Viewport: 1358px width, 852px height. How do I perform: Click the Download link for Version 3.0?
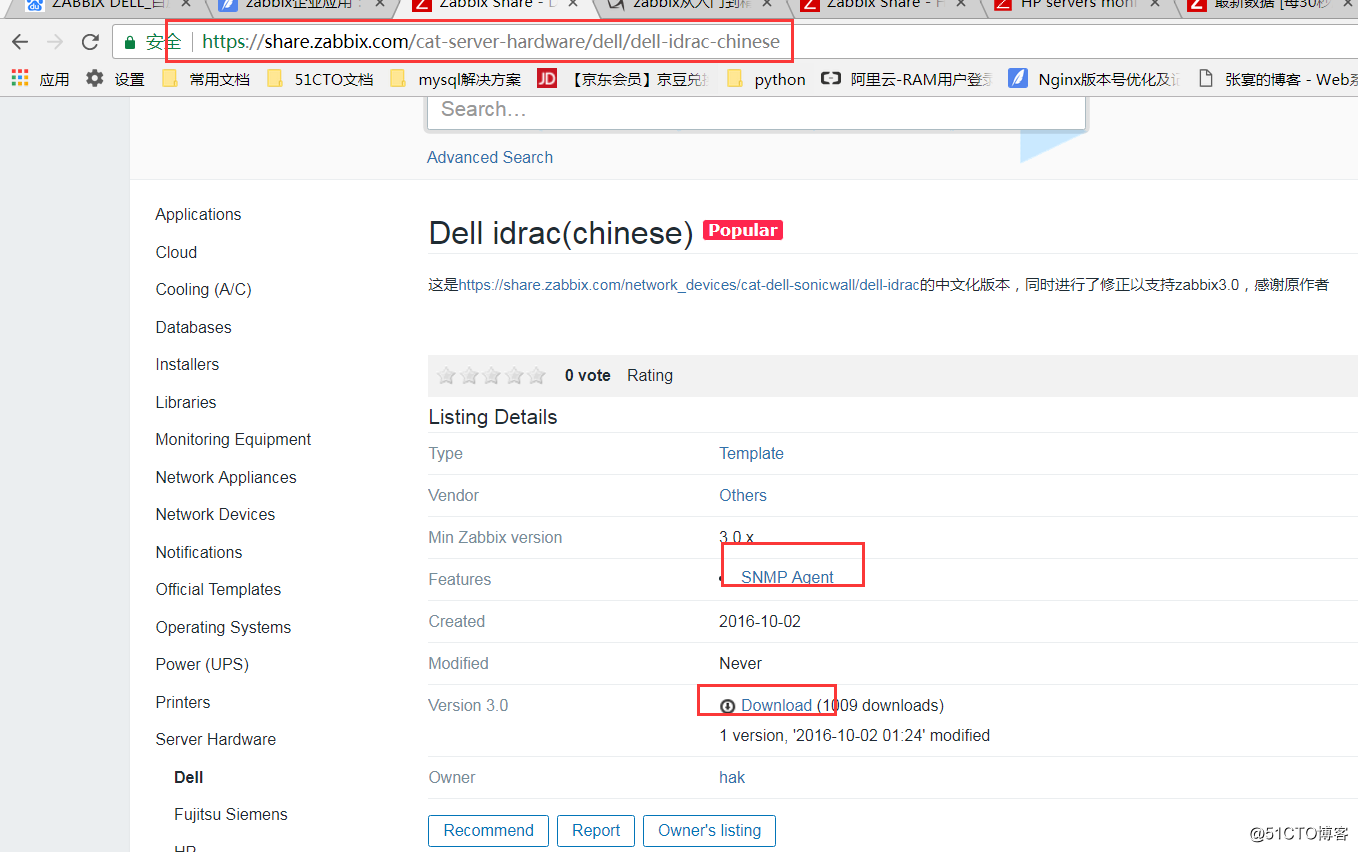[x=776, y=705]
